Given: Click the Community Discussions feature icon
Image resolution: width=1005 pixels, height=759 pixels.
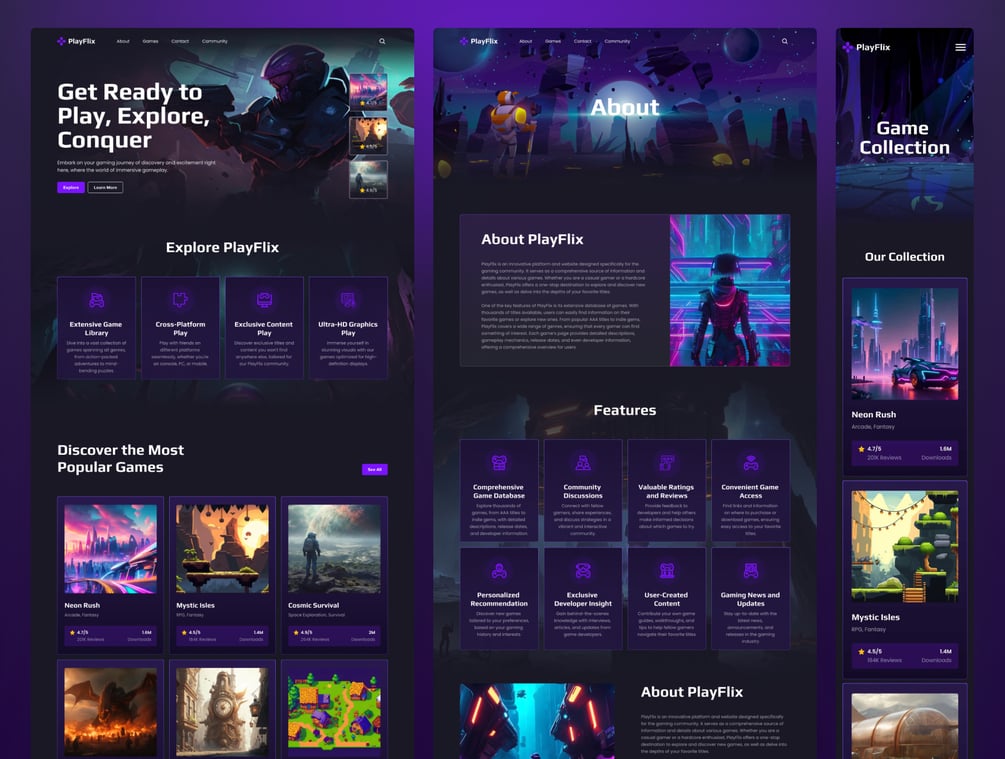Looking at the screenshot, I should pyautogui.click(x=583, y=462).
